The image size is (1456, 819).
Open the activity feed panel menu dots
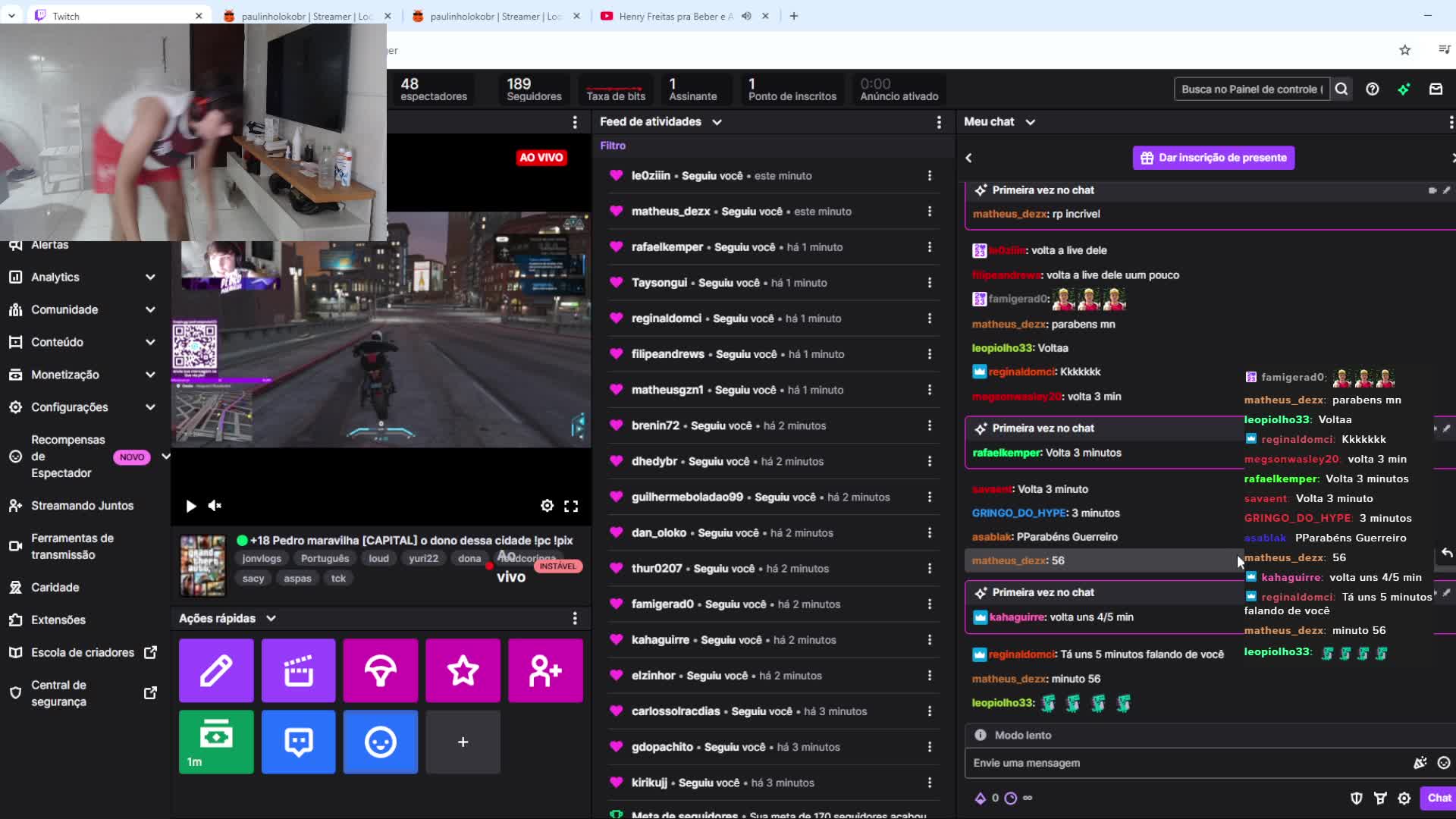pos(939,122)
